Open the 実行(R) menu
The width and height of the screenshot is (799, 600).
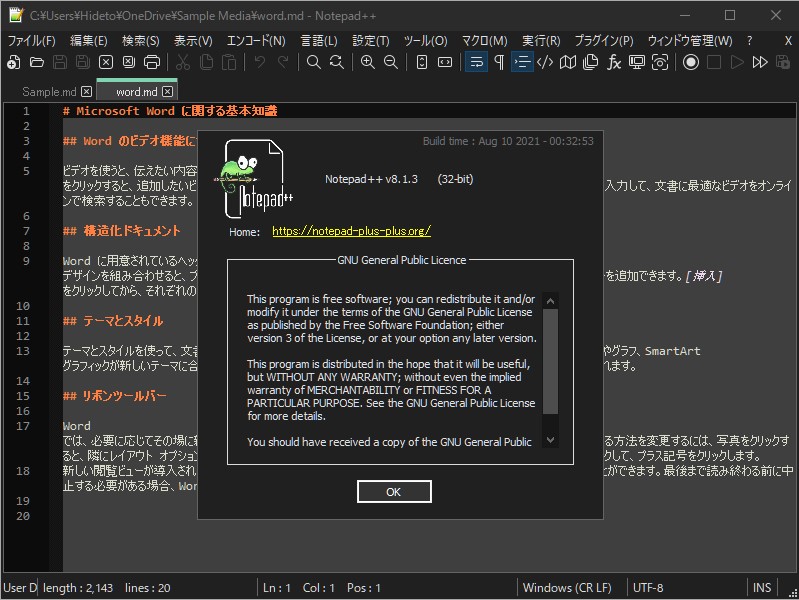(x=541, y=41)
